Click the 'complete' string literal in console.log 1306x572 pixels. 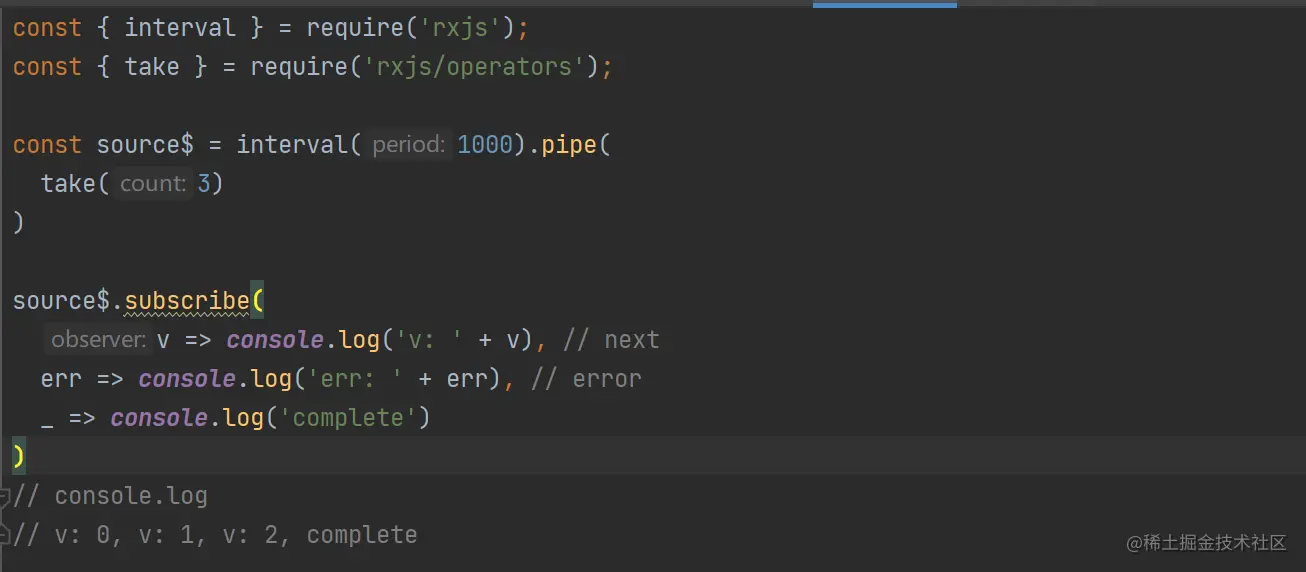coord(348,417)
